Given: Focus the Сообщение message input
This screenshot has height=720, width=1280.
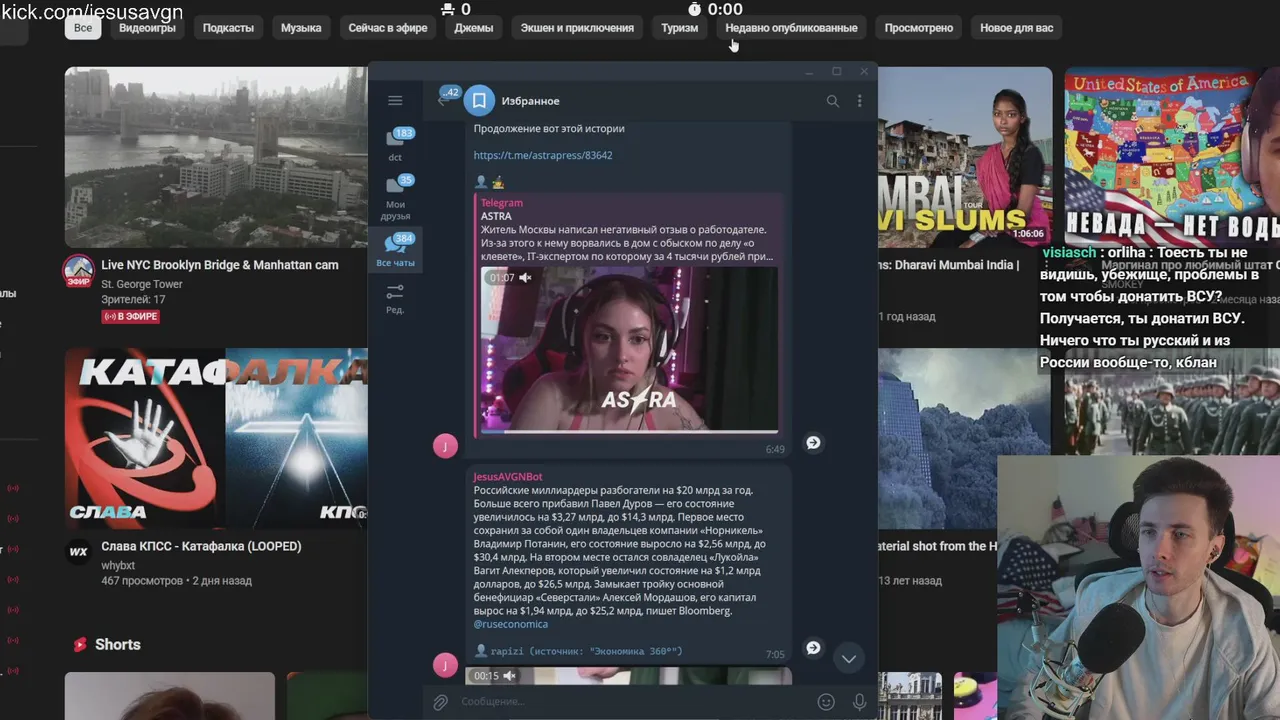Looking at the screenshot, I should point(634,702).
